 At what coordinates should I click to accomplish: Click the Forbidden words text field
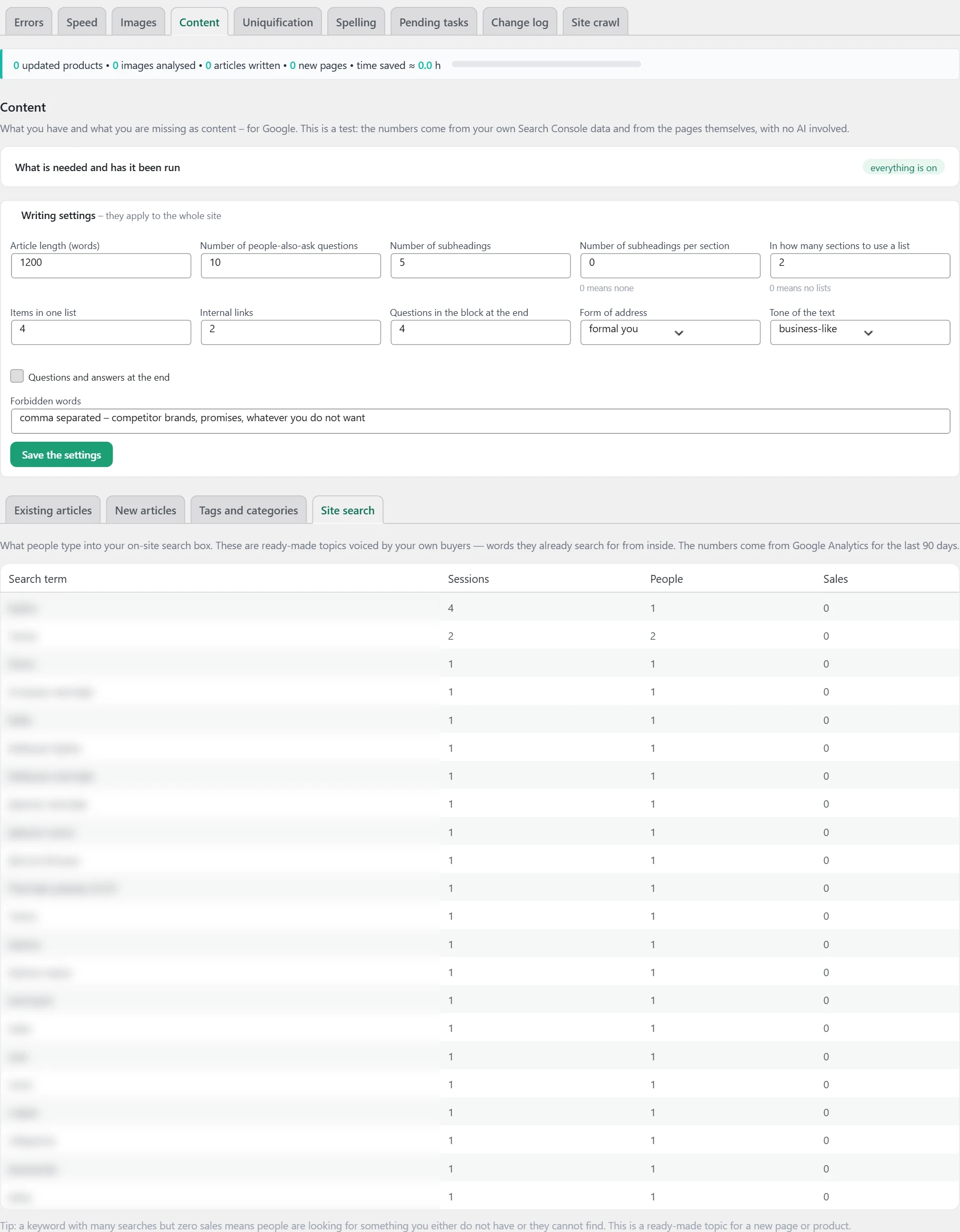tap(481, 421)
